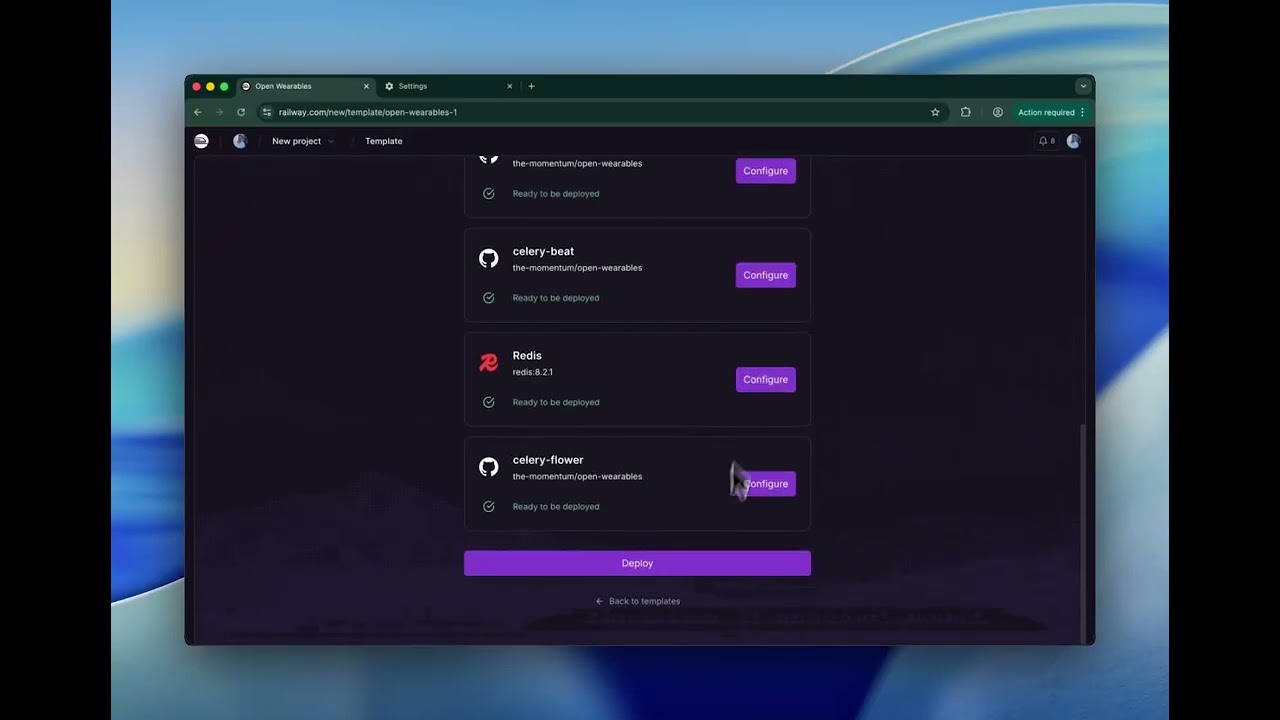Expand the tab search dropdown arrow

pyautogui.click(x=1083, y=86)
